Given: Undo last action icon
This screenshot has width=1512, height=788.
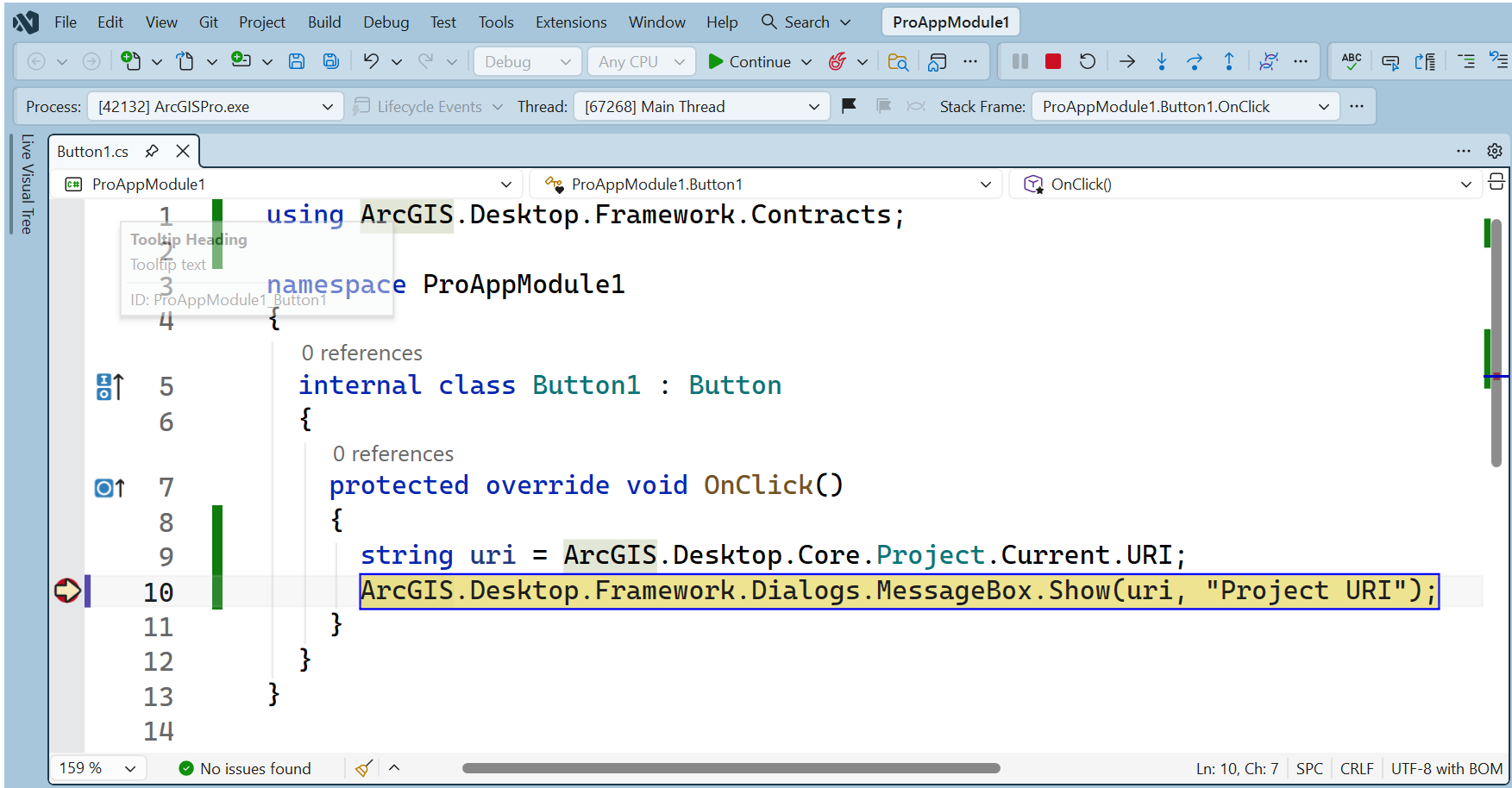Looking at the screenshot, I should pos(371,61).
